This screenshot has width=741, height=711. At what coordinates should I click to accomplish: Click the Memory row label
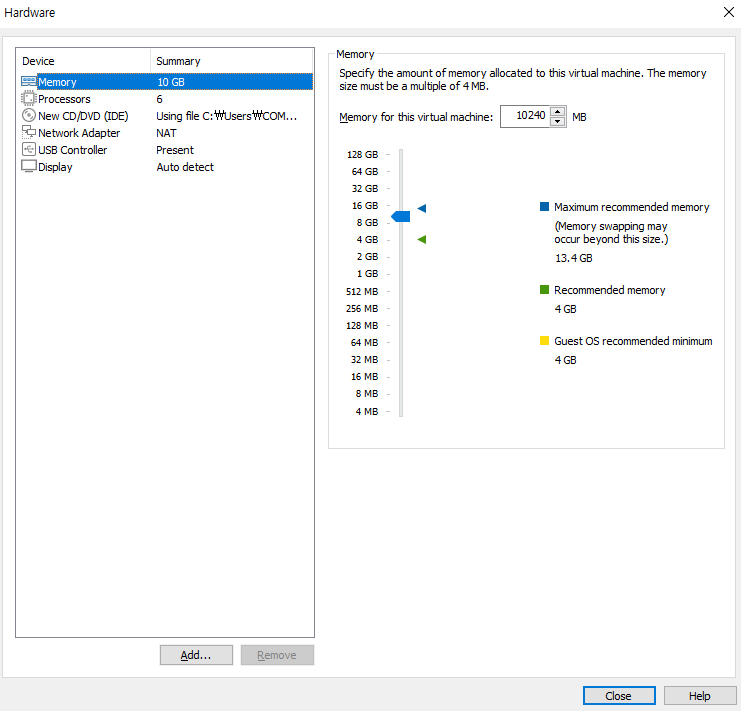[x=57, y=82]
